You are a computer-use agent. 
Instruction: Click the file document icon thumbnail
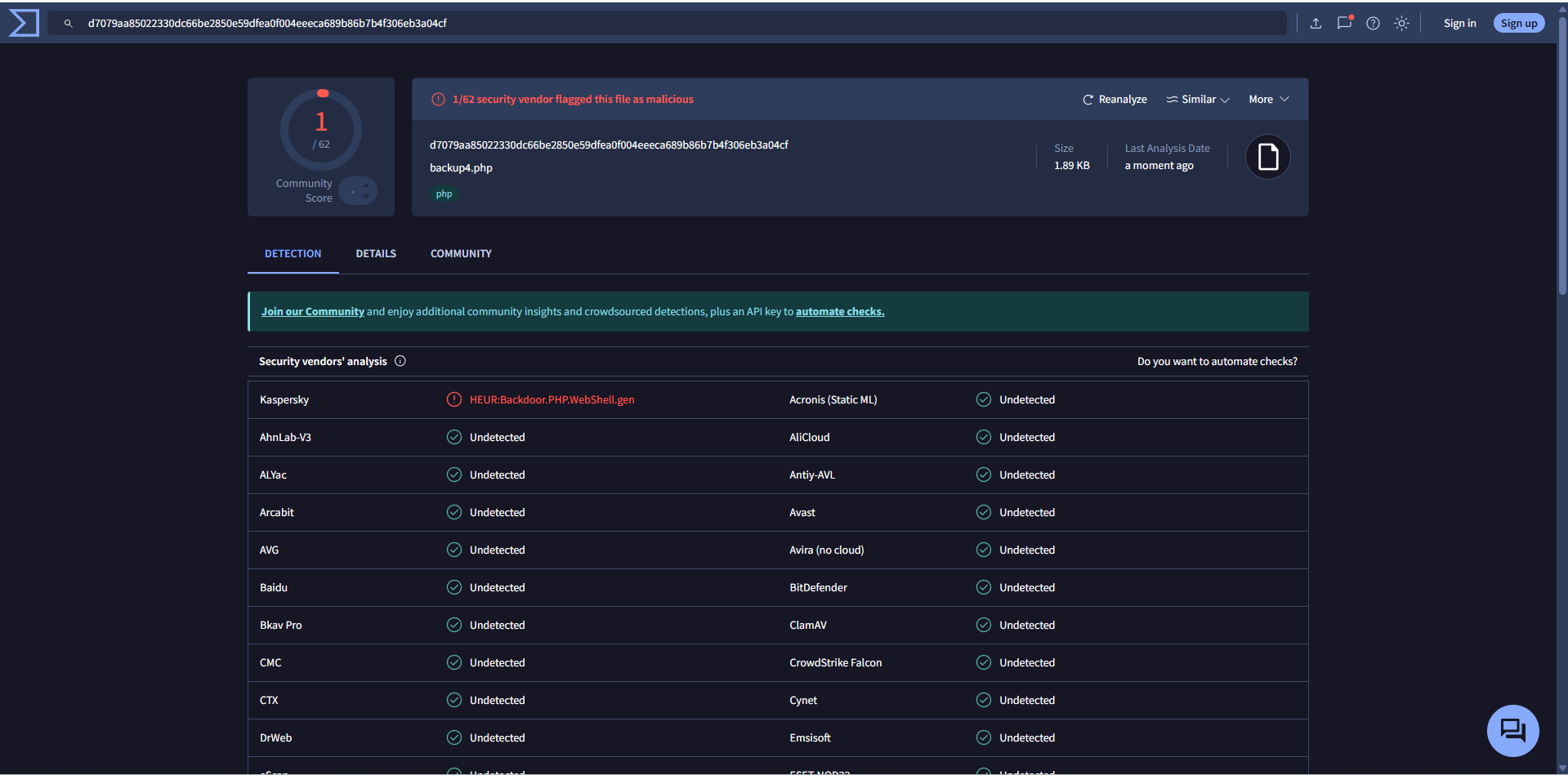click(1266, 156)
